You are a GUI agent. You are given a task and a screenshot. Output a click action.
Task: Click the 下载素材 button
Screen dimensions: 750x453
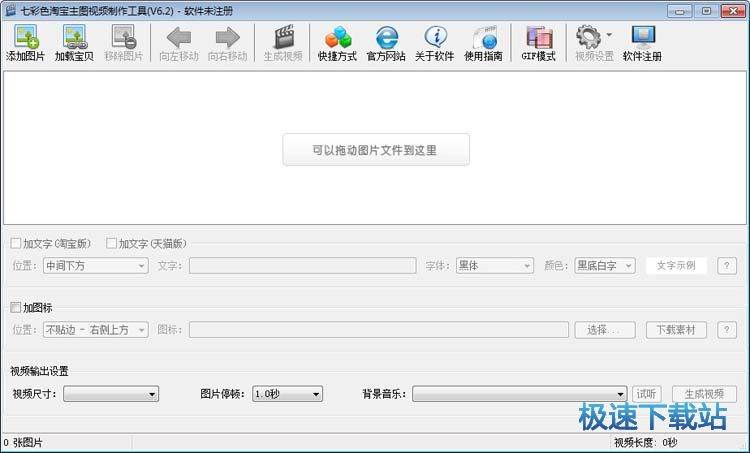click(x=676, y=330)
